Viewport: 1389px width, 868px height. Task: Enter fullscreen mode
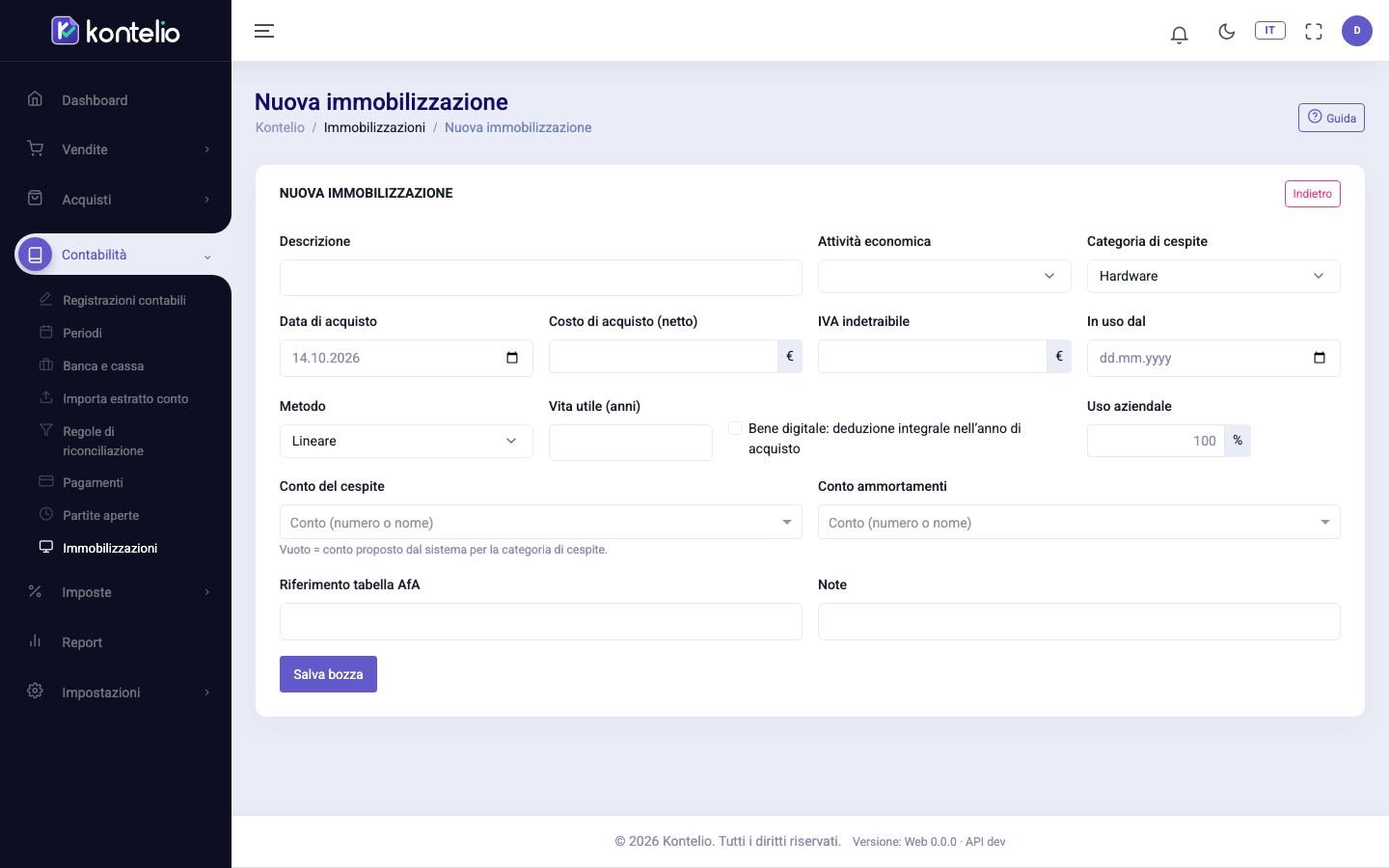1314,31
